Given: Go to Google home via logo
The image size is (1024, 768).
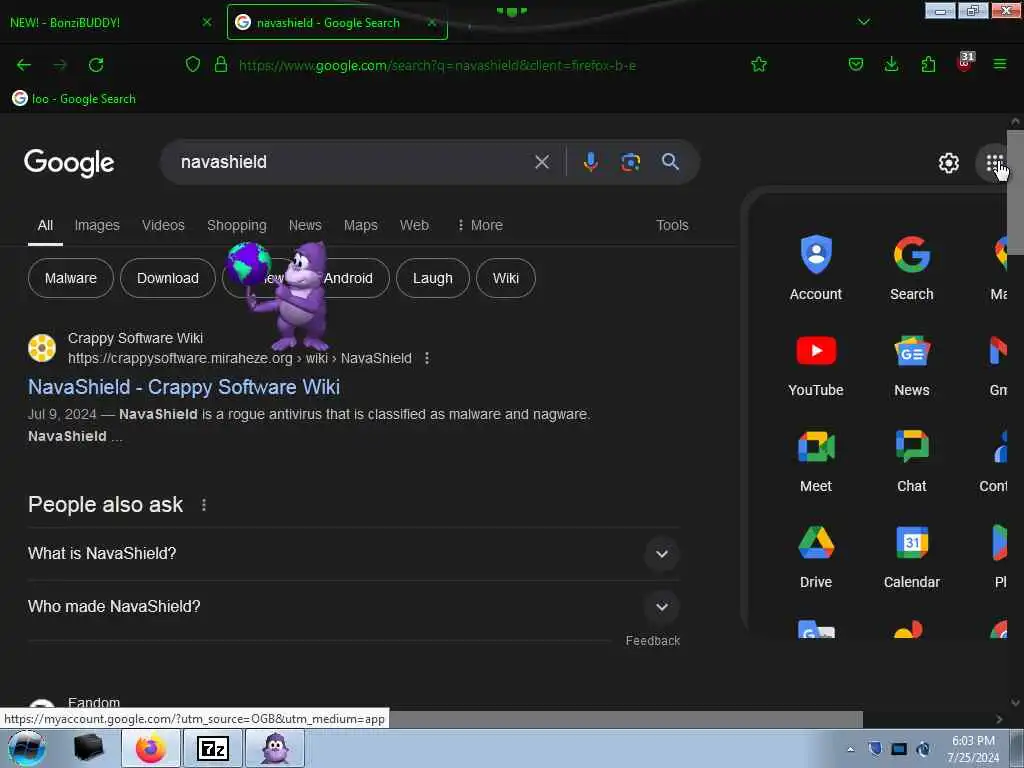Looking at the screenshot, I should tap(69, 163).
